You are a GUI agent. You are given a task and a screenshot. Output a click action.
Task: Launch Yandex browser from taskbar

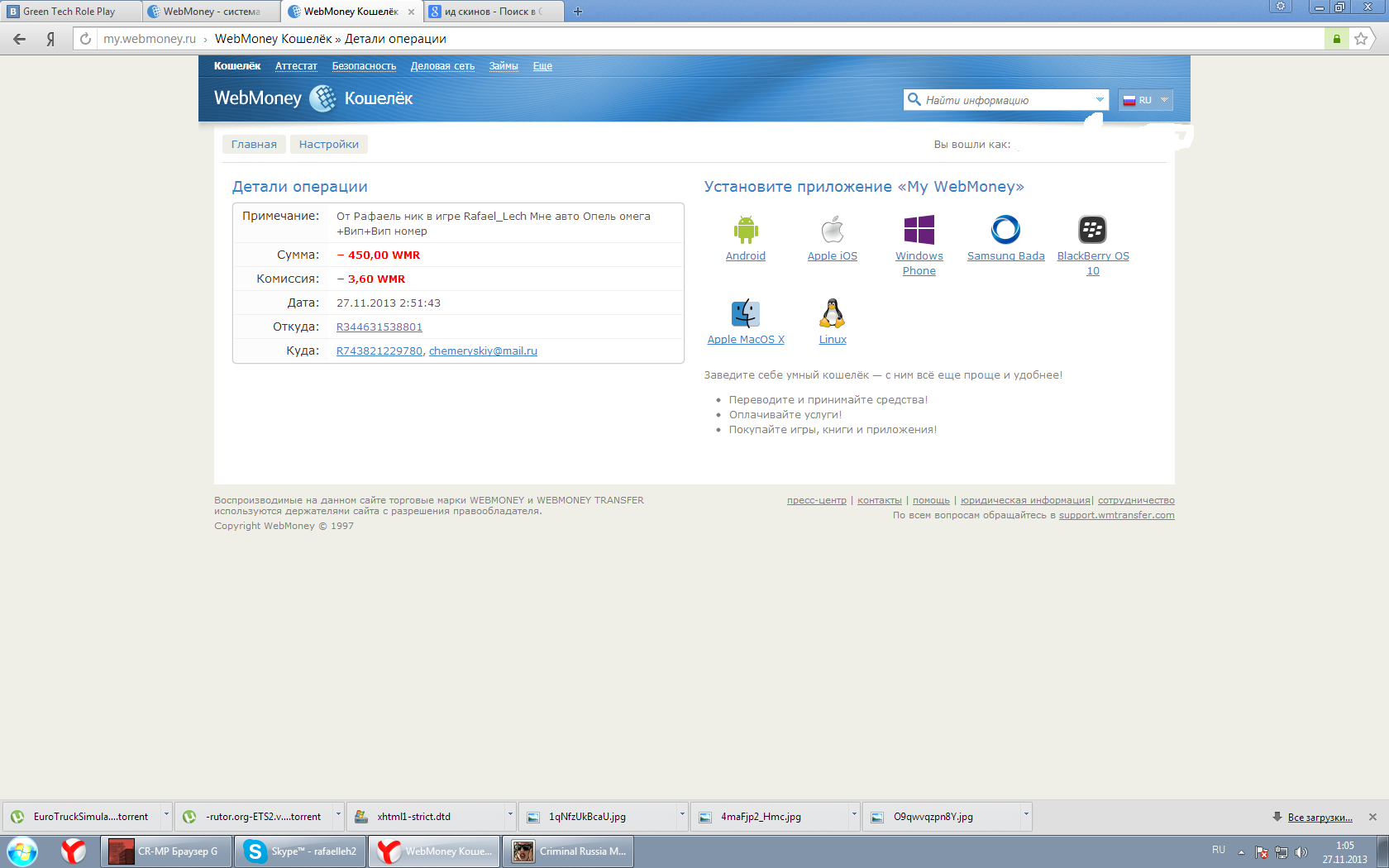[74, 851]
